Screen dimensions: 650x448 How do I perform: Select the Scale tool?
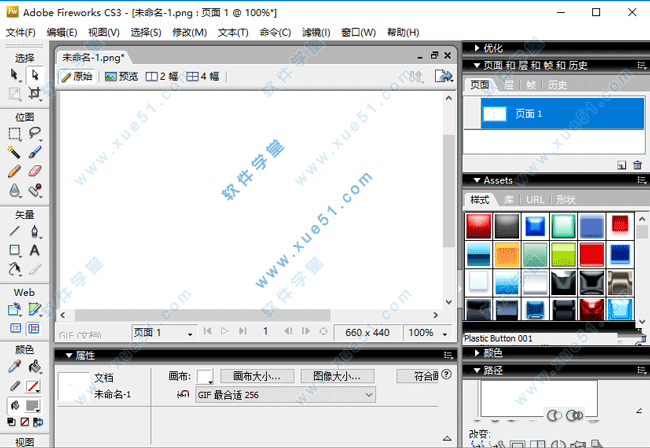coord(14,94)
